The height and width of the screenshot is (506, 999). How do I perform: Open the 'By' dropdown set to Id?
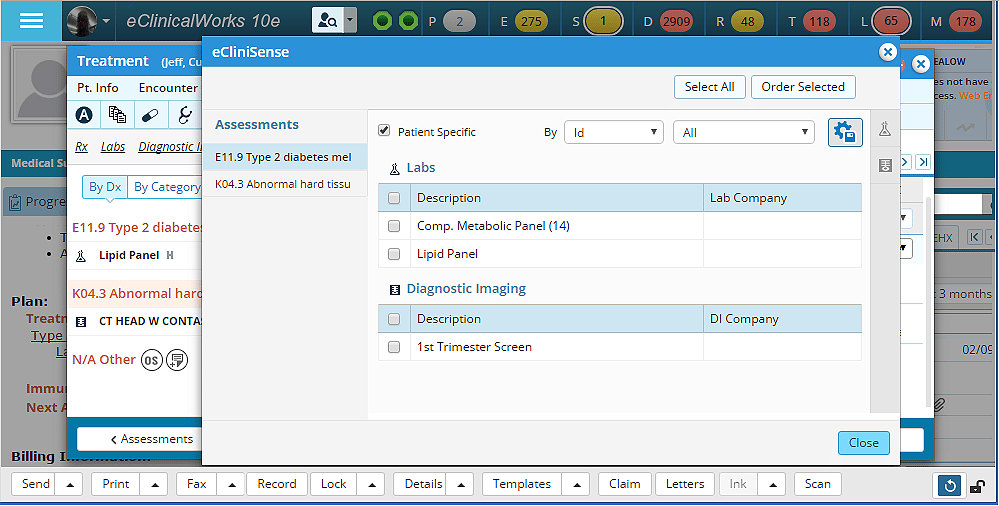pos(614,133)
